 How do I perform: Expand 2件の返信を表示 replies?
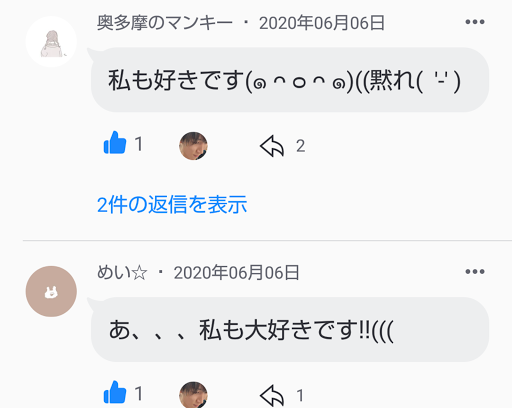click(x=172, y=204)
